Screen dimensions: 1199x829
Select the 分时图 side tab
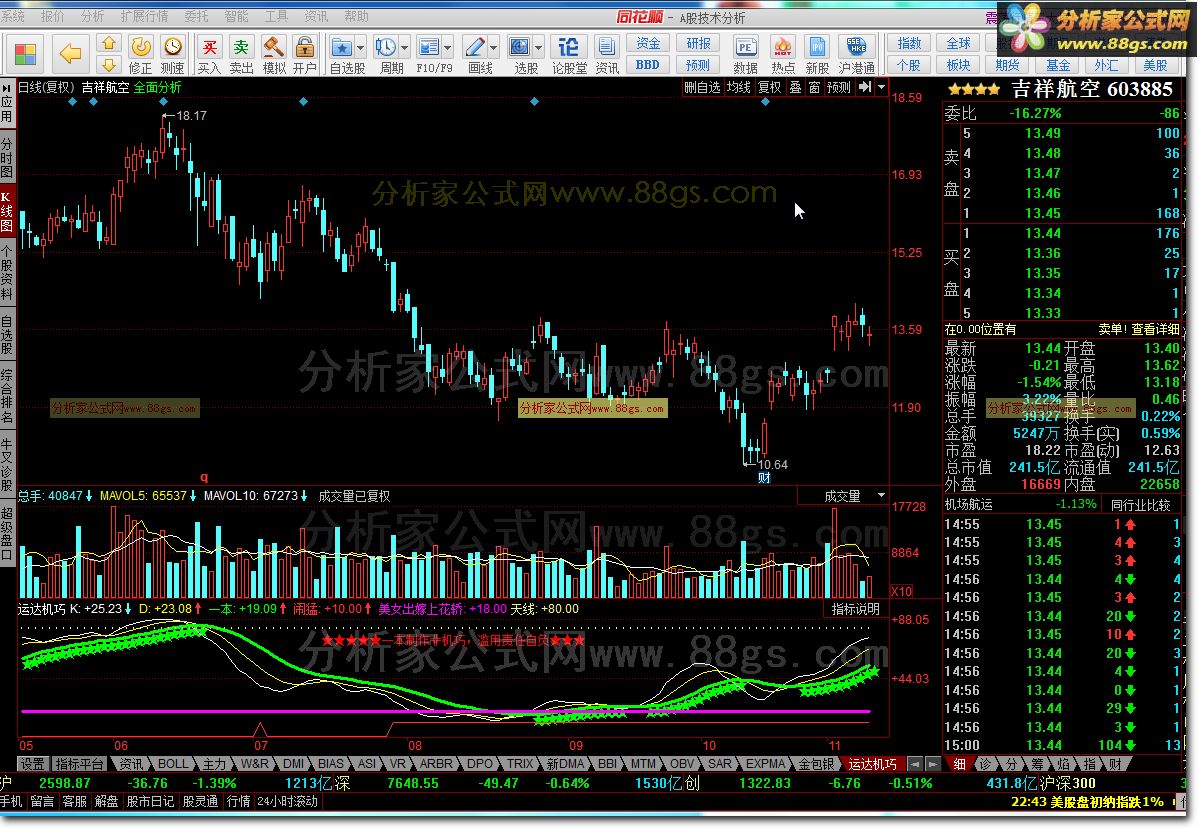coord(7,156)
